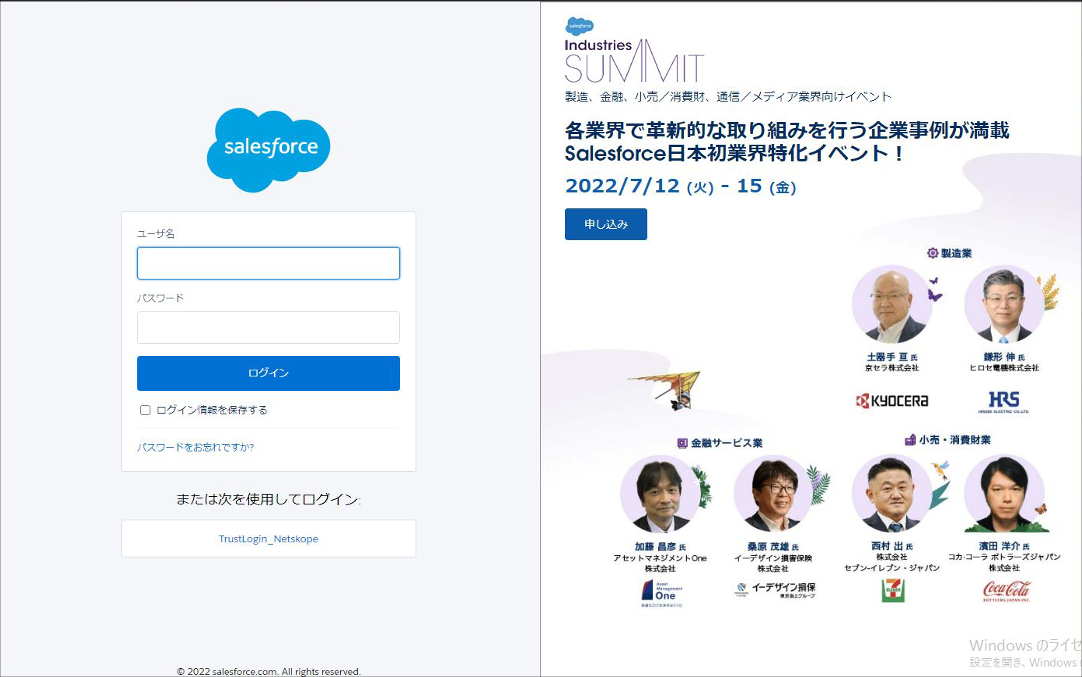Click the Industries Summit logo
The width and height of the screenshot is (1082, 677).
(633, 61)
